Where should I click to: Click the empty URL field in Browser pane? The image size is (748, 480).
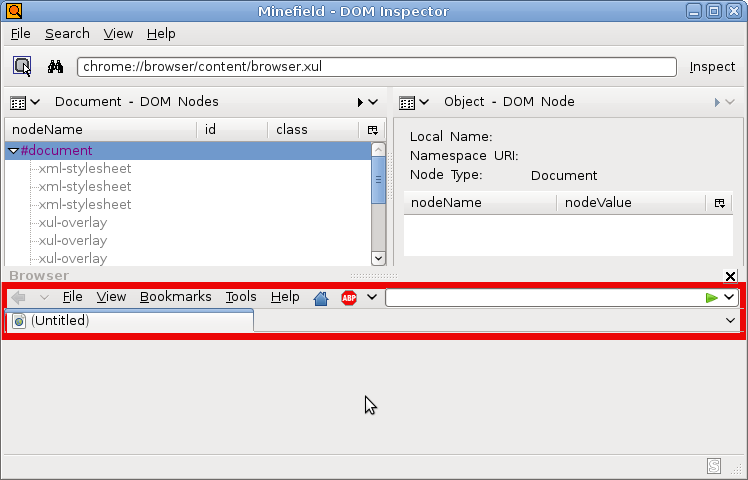pyautogui.click(x=544, y=298)
